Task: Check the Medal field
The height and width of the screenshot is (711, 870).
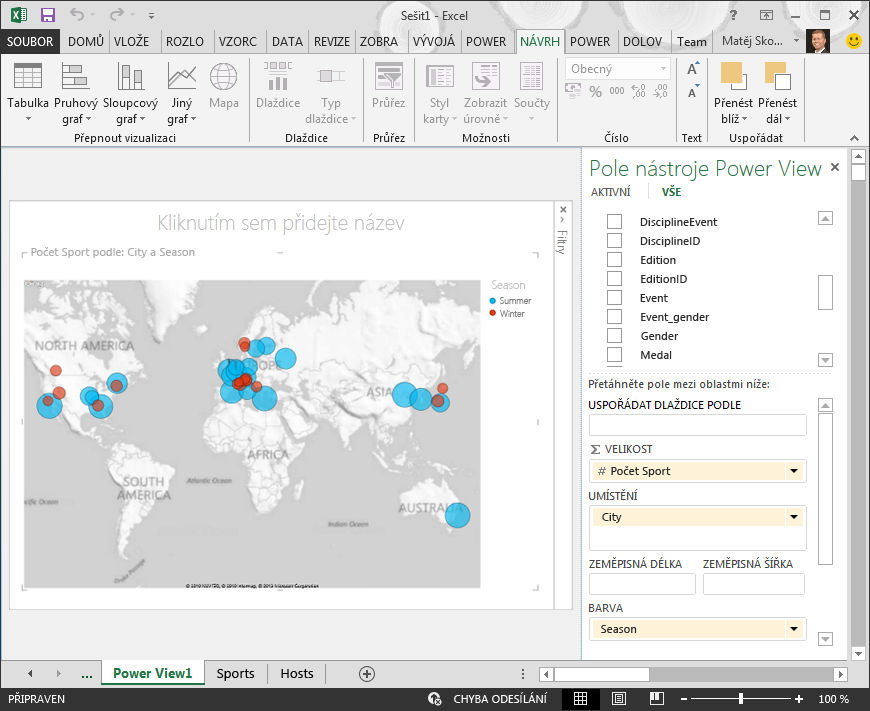Action: [614, 354]
